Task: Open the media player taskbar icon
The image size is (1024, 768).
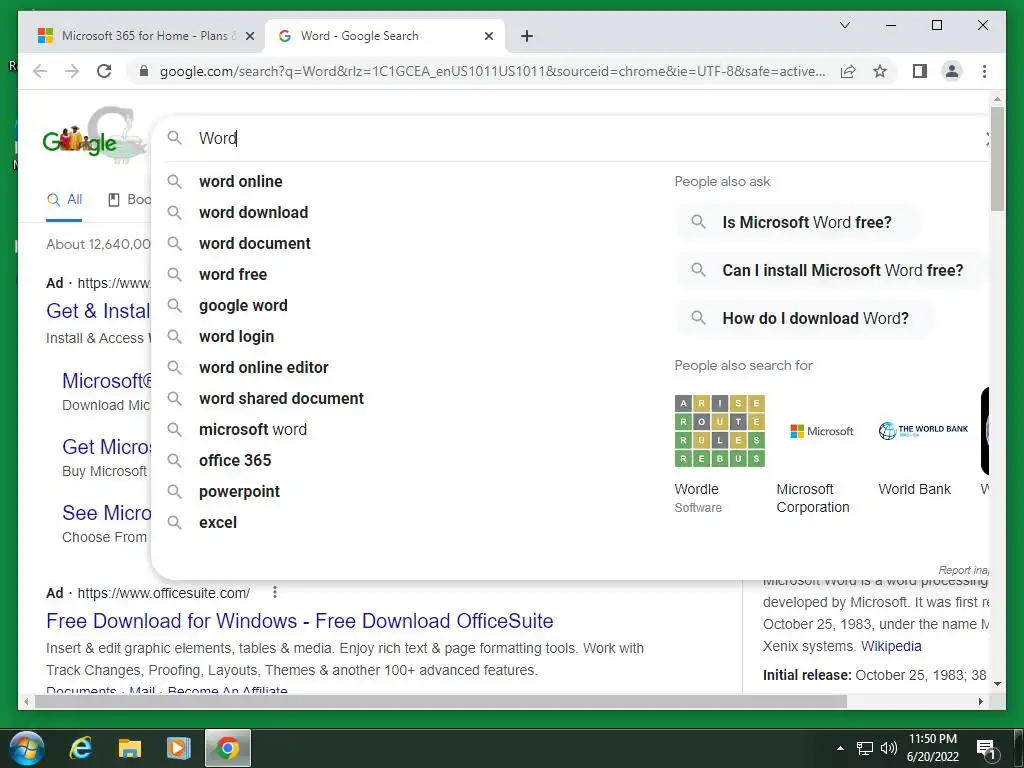Action: [178, 748]
